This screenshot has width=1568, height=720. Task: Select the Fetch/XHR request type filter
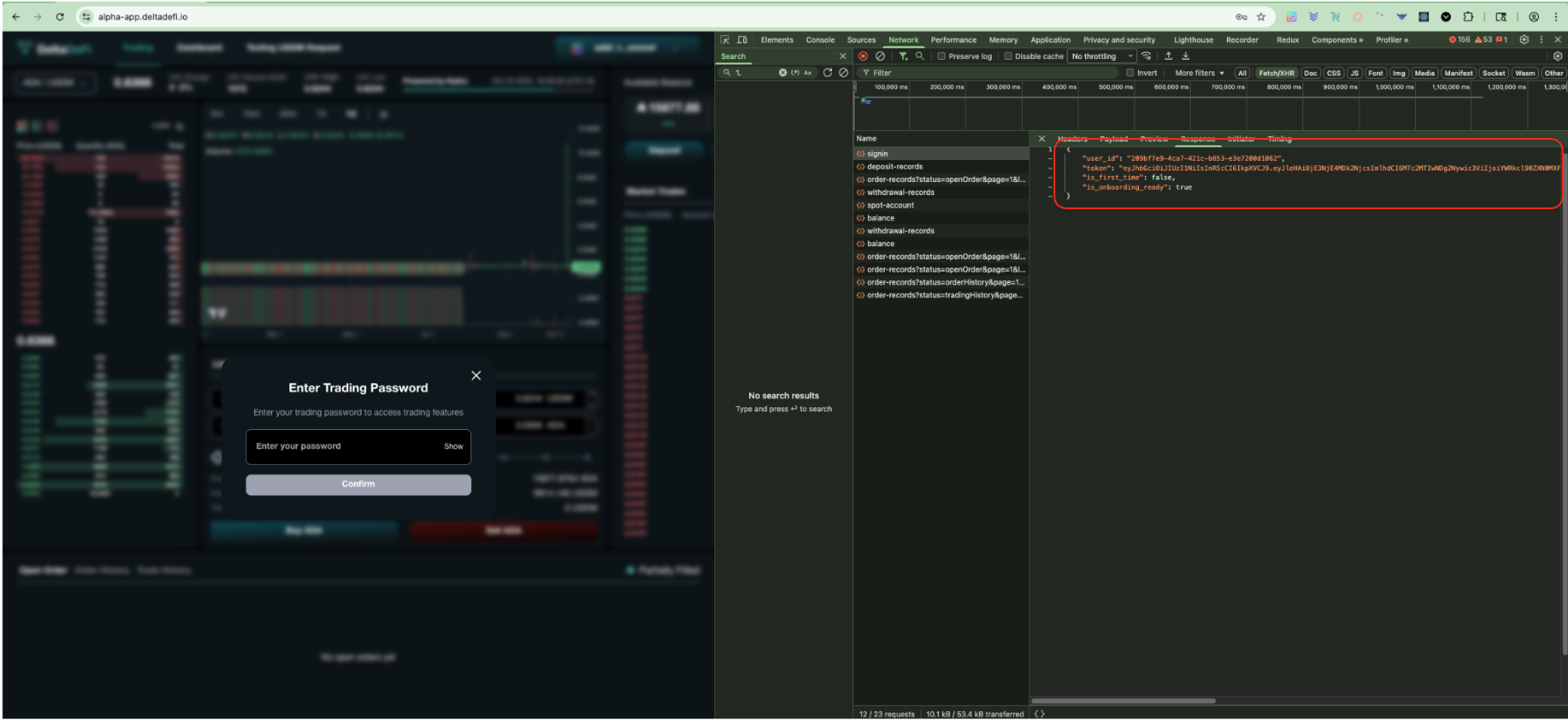(x=1276, y=73)
